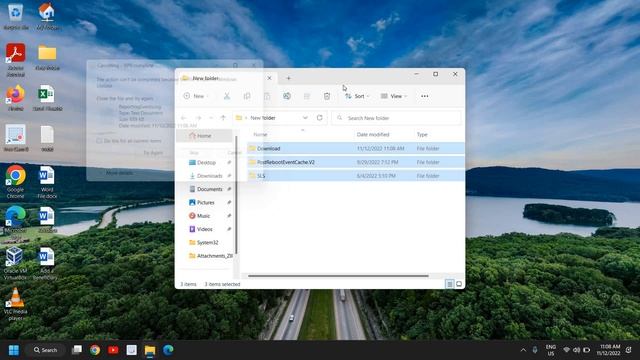Select the Google Chrome desktop shortcut
Image resolution: width=640 pixels, height=360 pixels.
coord(16,182)
